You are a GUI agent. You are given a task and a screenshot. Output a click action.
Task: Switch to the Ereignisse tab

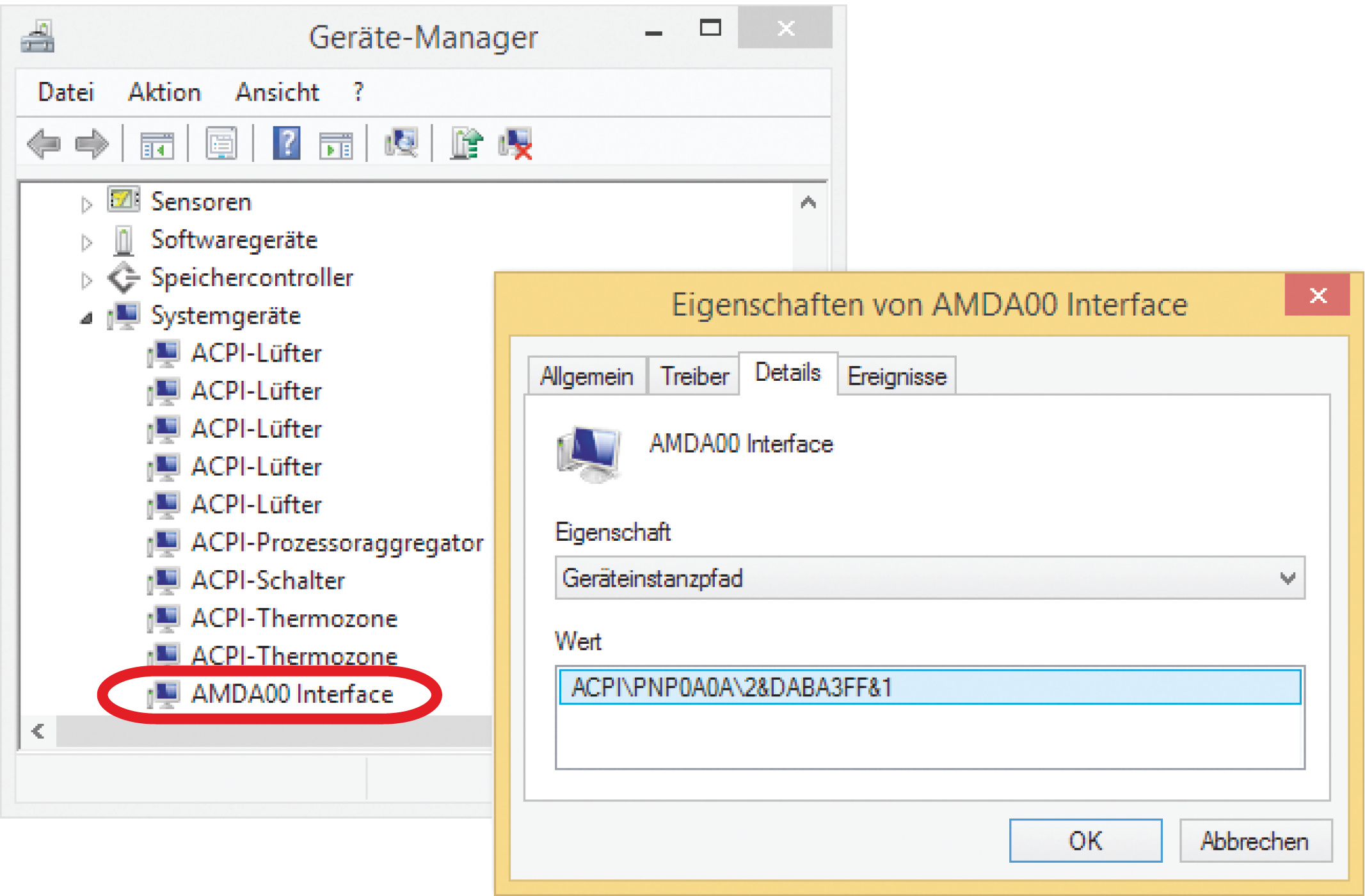pos(897,376)
